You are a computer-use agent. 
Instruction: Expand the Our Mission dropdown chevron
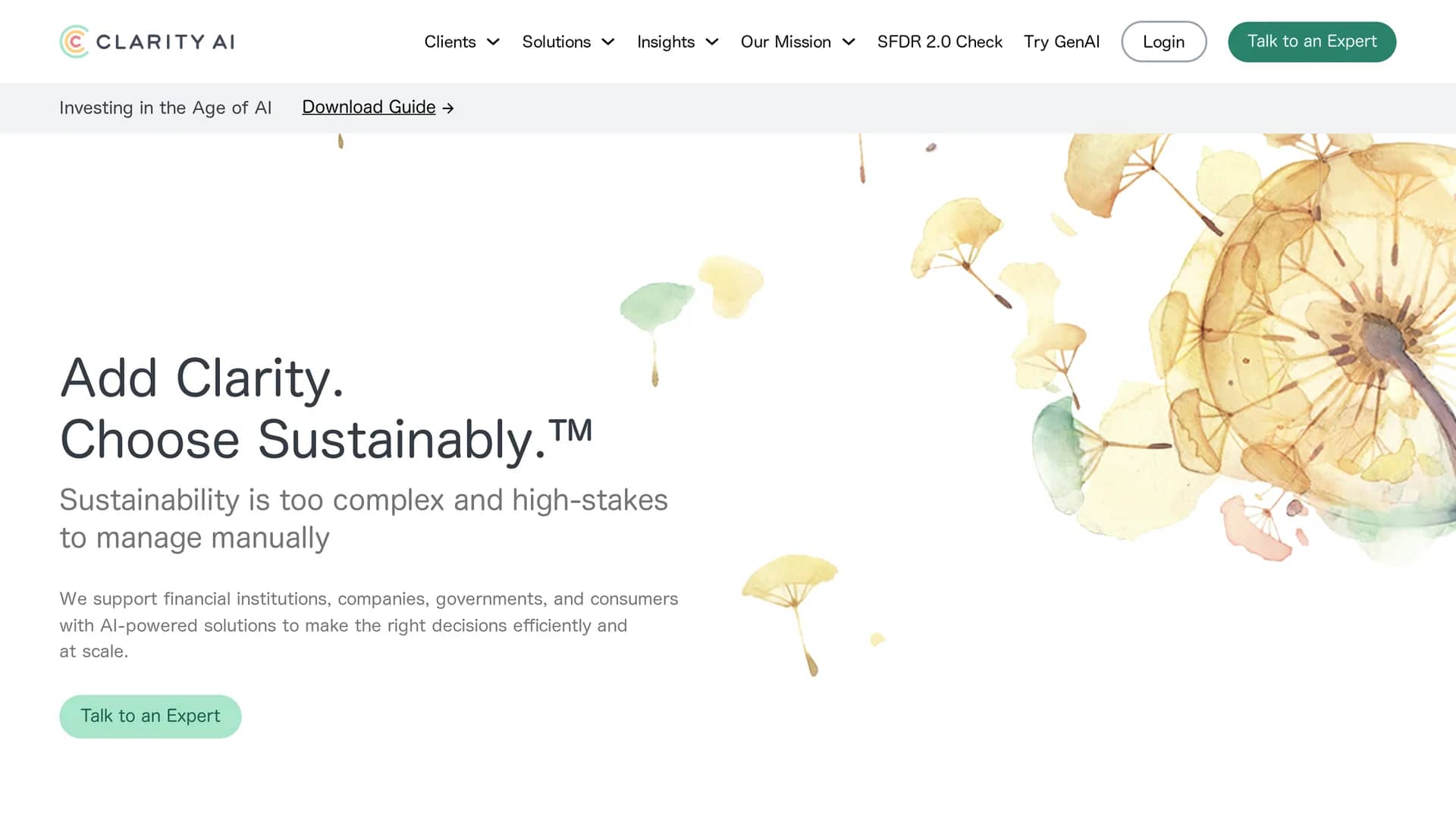tap(849, 42)
